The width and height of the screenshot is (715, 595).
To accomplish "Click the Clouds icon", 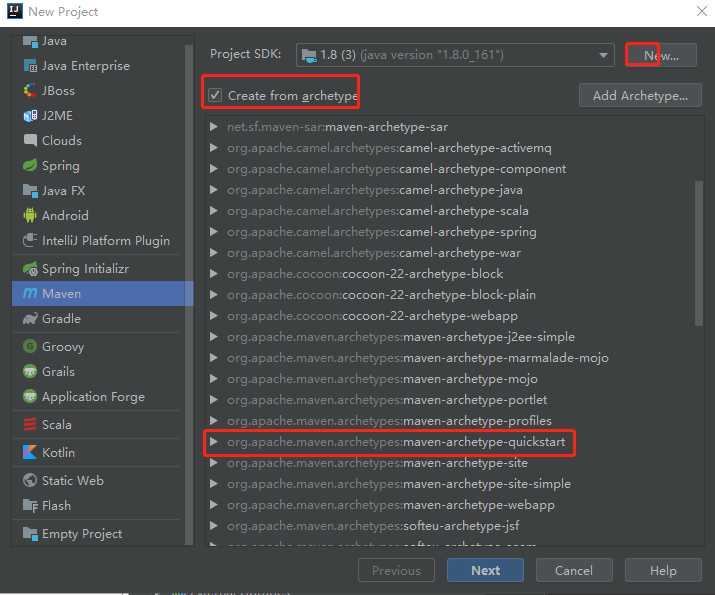I will pos(31,140).
